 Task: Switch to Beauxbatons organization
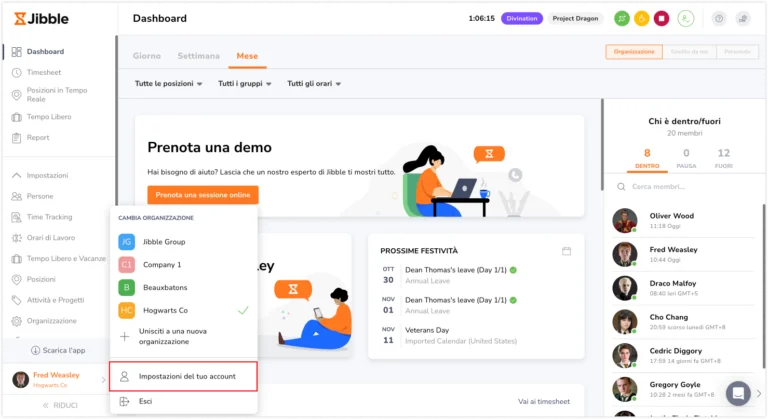(183, 288)
